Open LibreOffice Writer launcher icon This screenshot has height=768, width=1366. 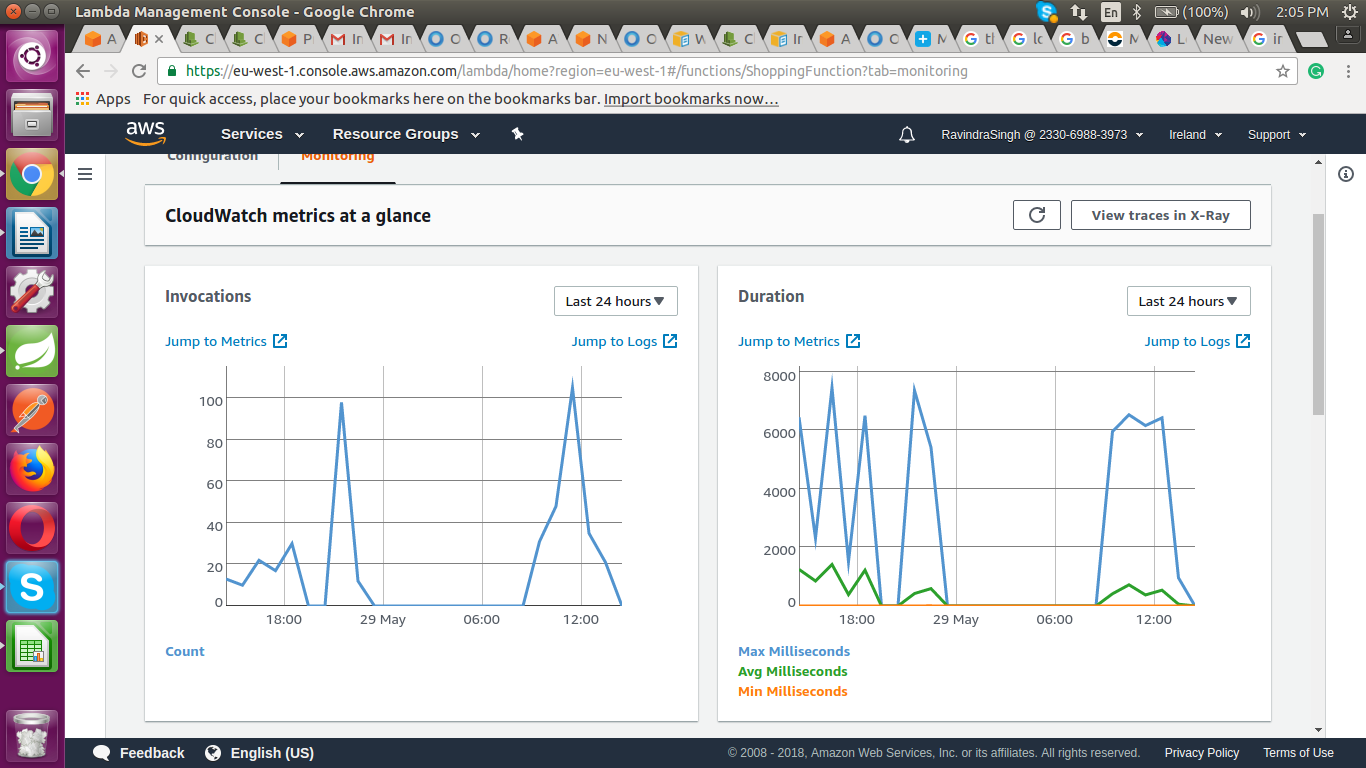[32, 233]
